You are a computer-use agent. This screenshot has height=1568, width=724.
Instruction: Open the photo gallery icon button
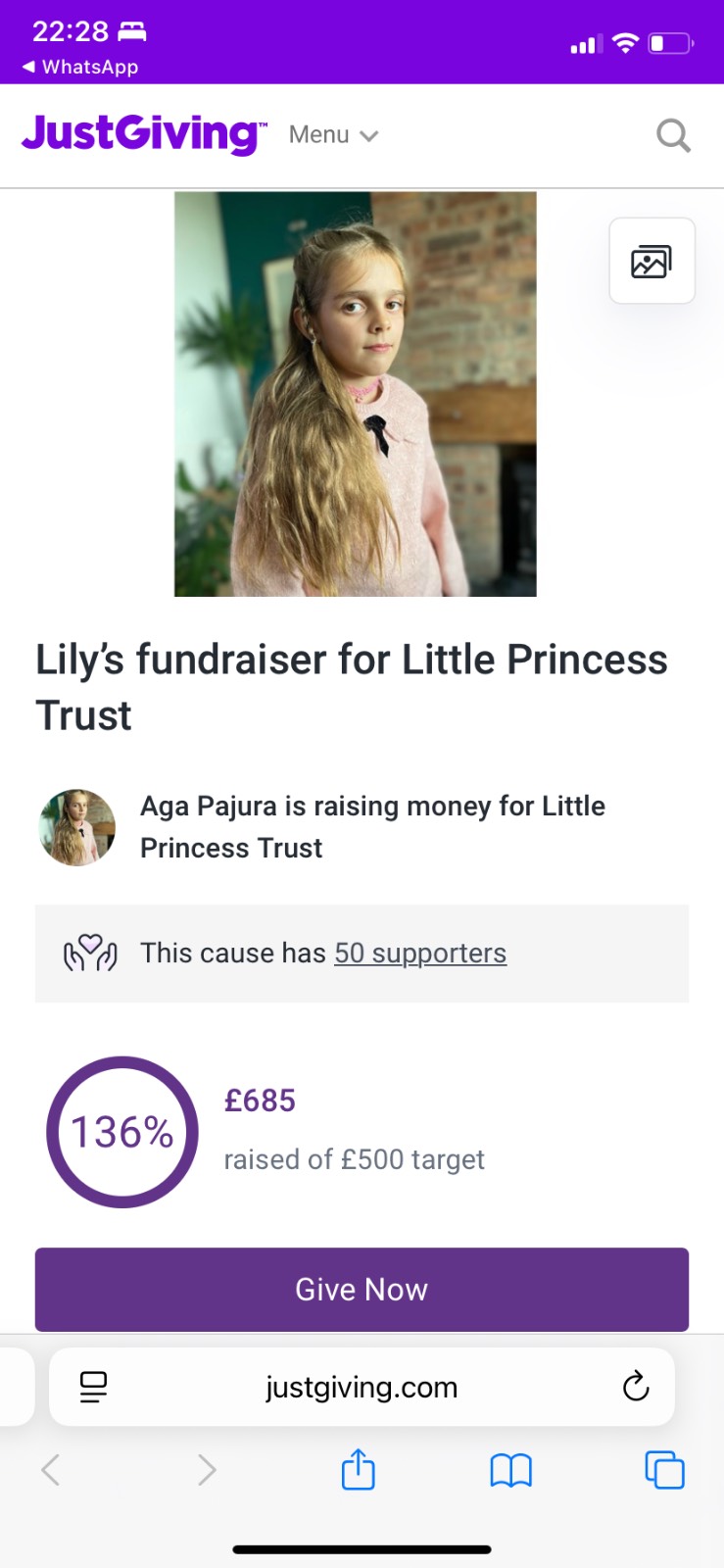pyautogui.click(x=652, y=261)
